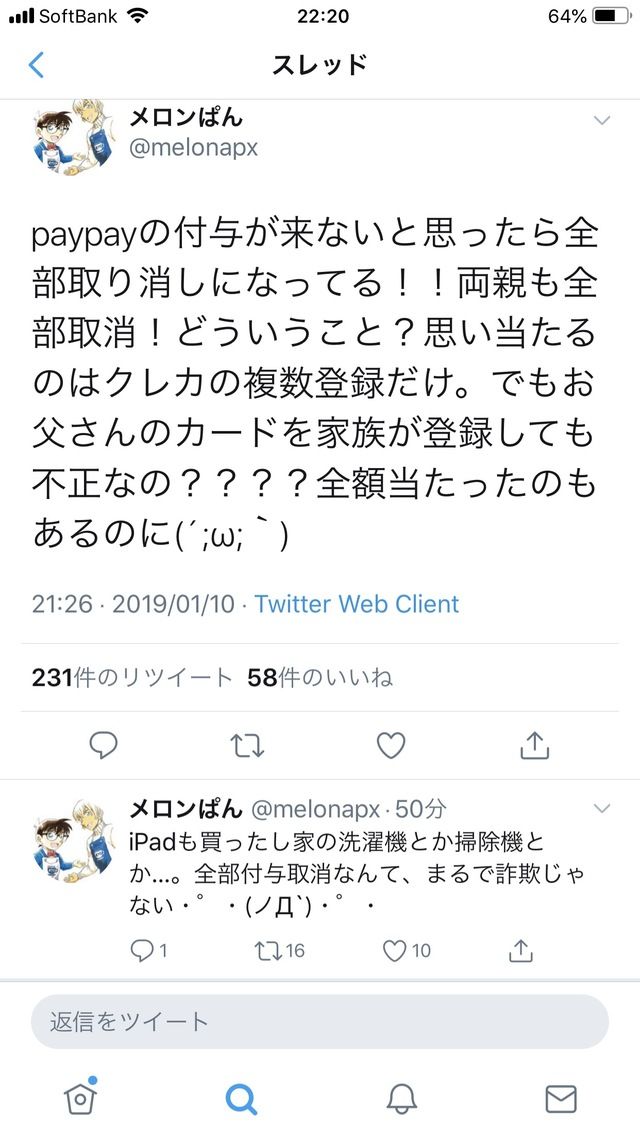View the 231件のリツイート list
This screenshot has width=640, height=1137.
pos(132,677)
